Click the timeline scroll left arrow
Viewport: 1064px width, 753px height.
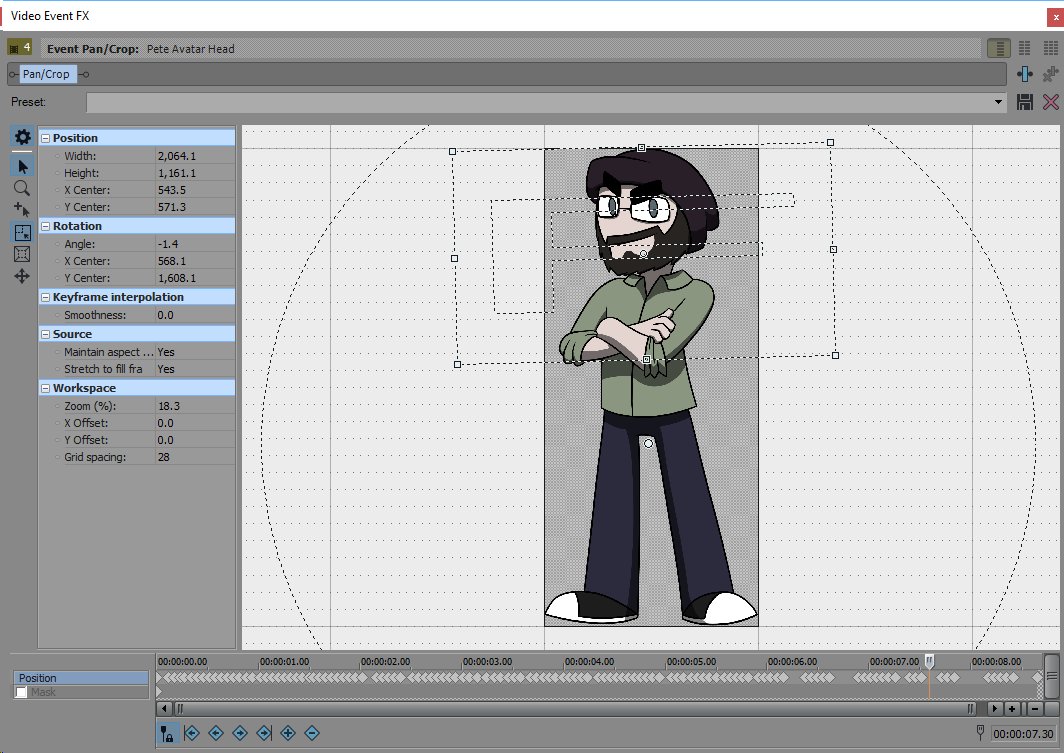[x=164, y=708]
